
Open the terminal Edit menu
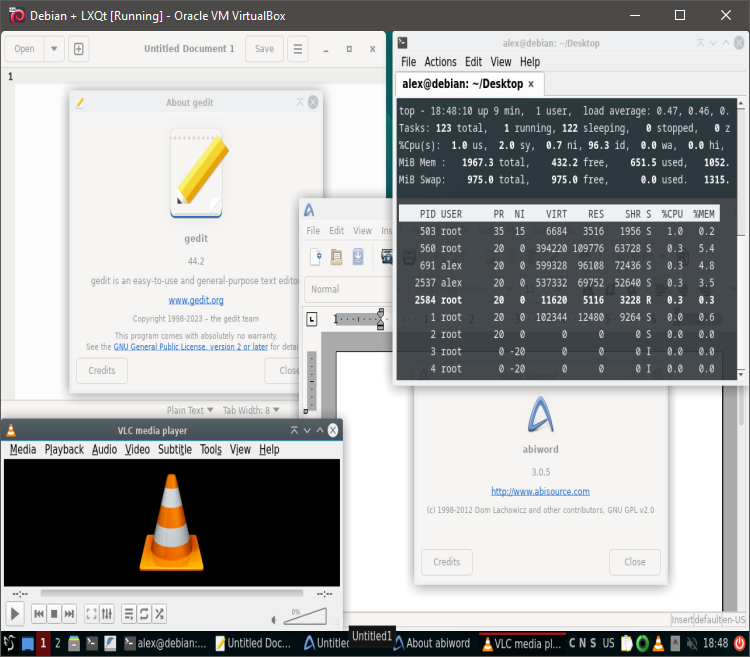(x=474, y=62)
